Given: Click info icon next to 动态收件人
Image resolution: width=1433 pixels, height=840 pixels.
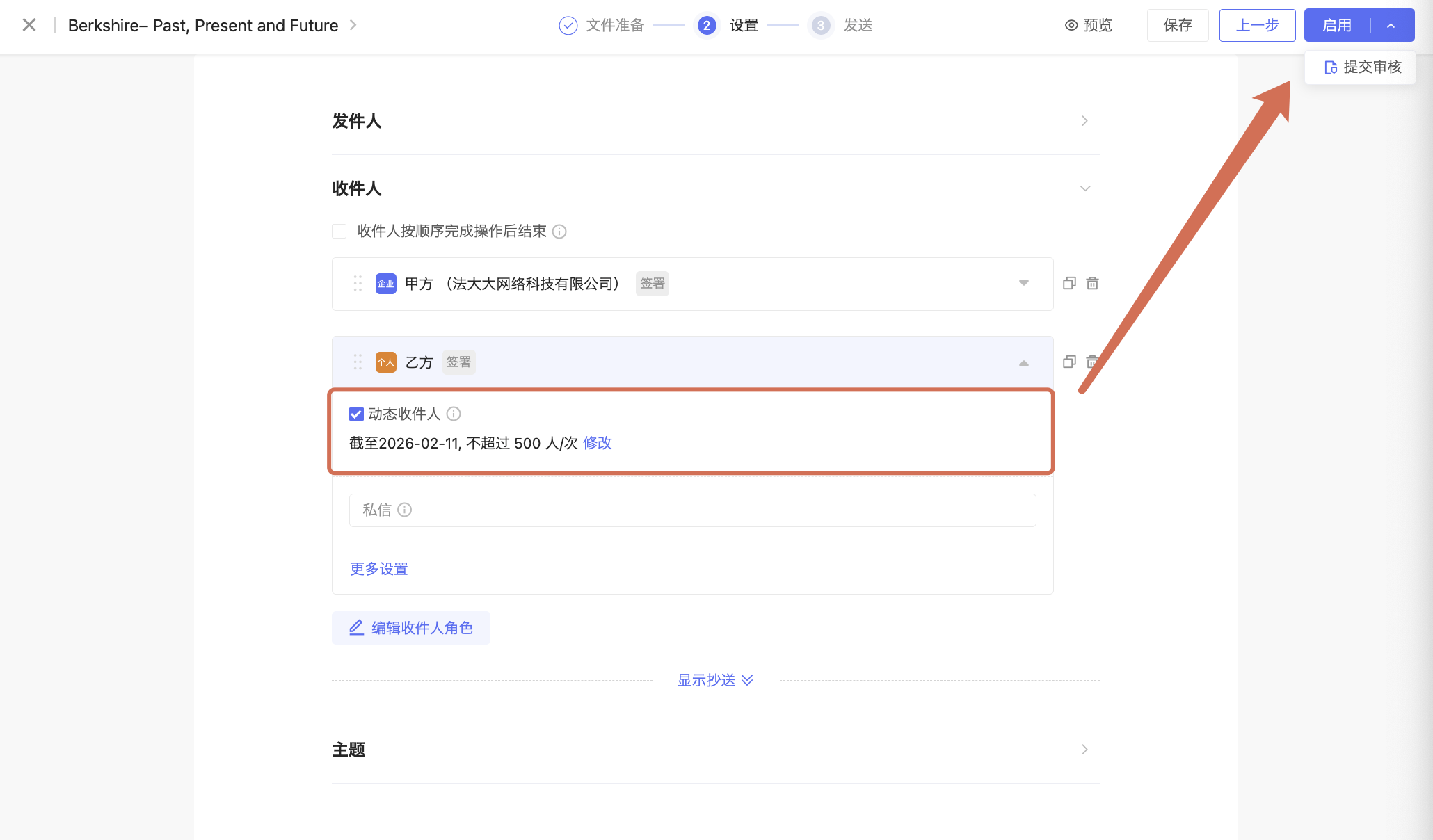Looking at the screenshot, I should tap(454, 414).
